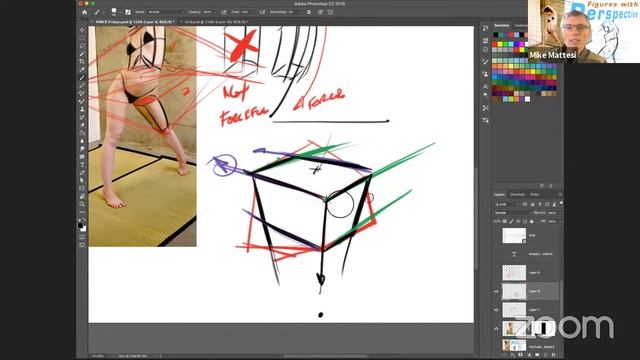
Task: Select the Hand tool
Action: click(82, 196)
